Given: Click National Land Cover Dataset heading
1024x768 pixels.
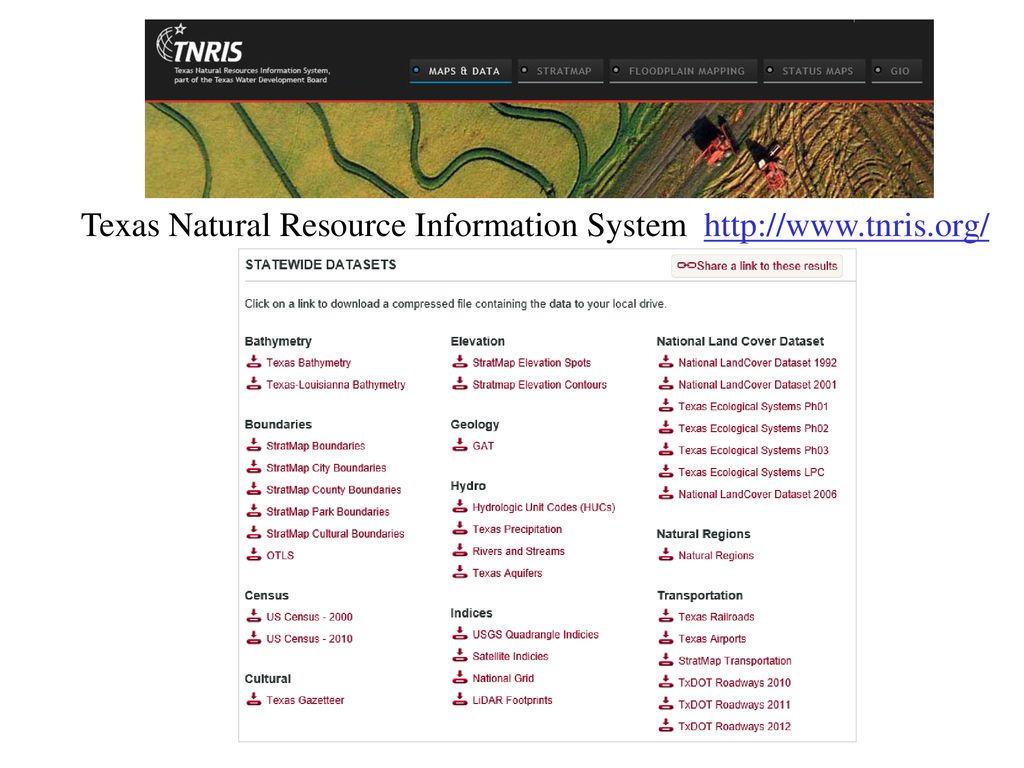Looking at the screenshot, I should [740, 341].
